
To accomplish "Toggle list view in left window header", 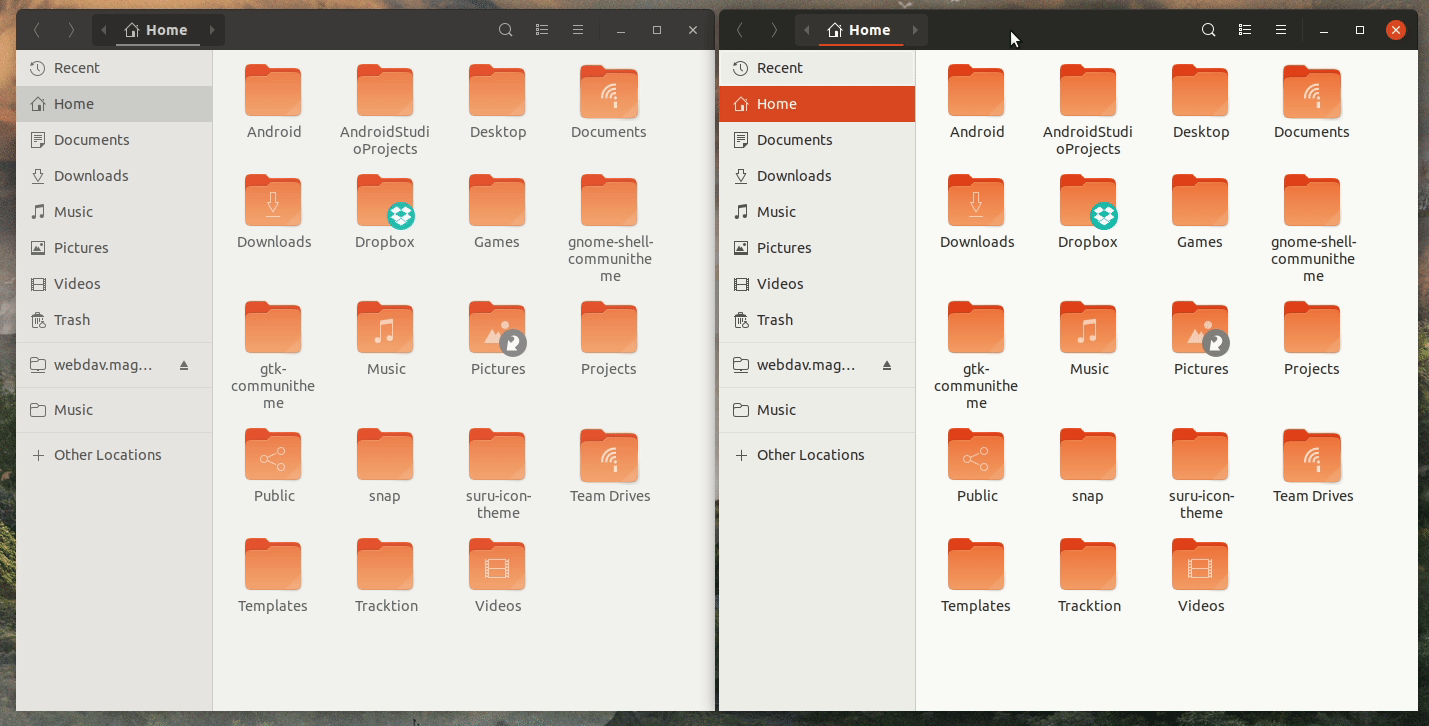I will [x=542, y=30].
